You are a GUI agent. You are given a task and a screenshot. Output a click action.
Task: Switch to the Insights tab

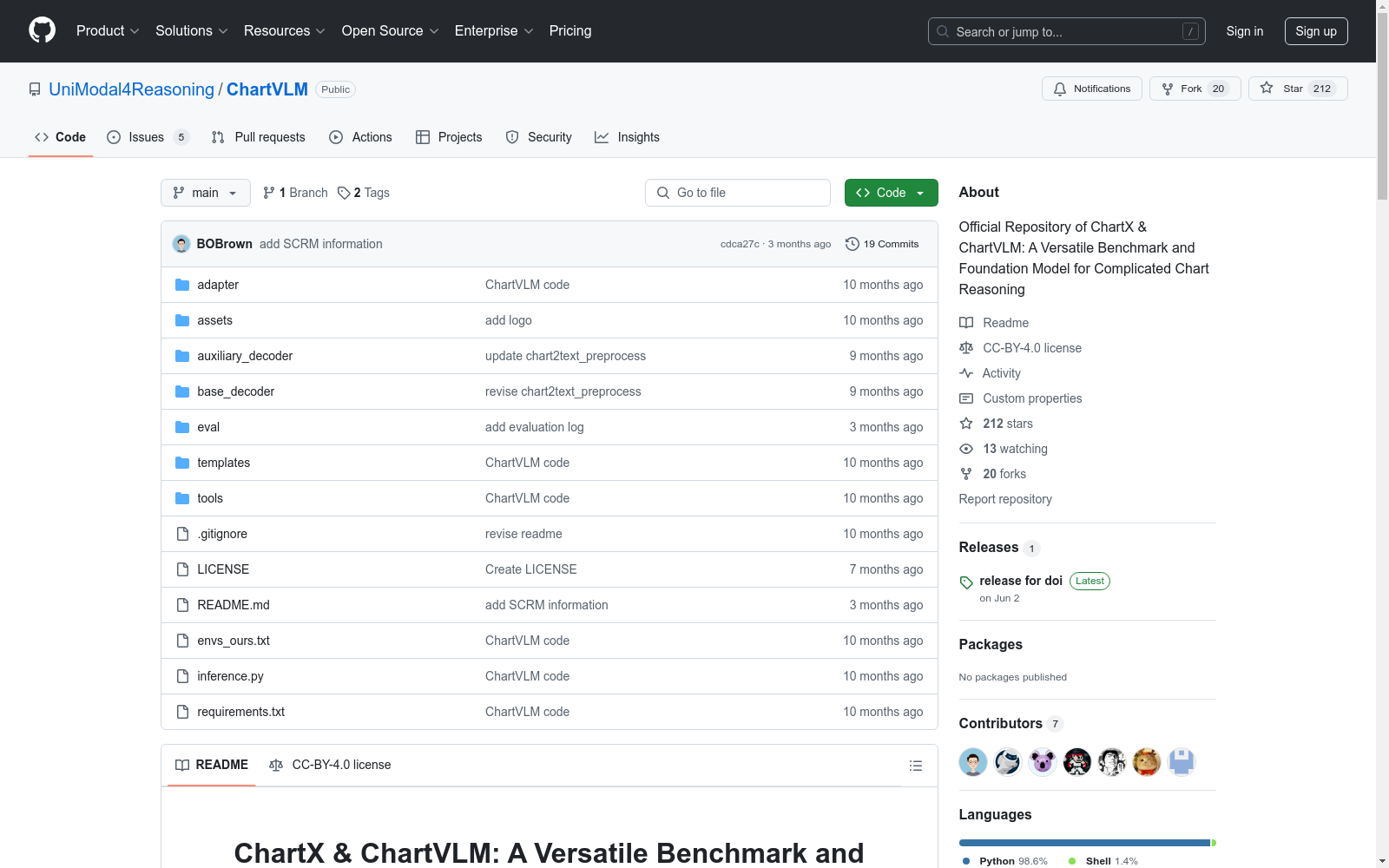click(x=628, y=137)
